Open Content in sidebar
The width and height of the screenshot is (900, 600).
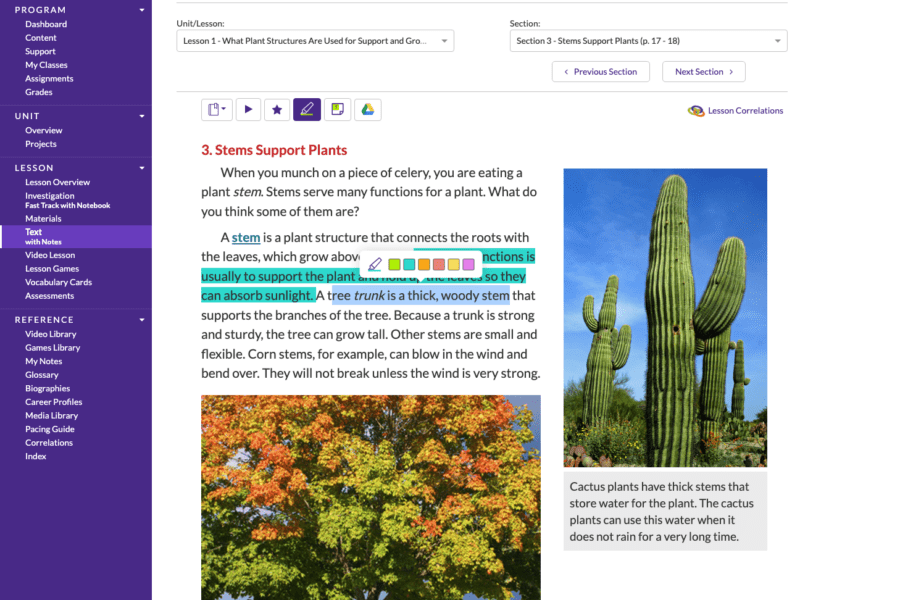(x=41, y=38)
